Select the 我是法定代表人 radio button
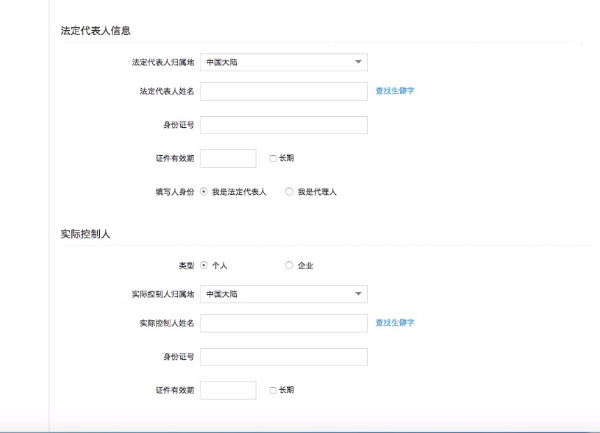The height and width of the screenshot is (433, 600). (x=205, y=191)
